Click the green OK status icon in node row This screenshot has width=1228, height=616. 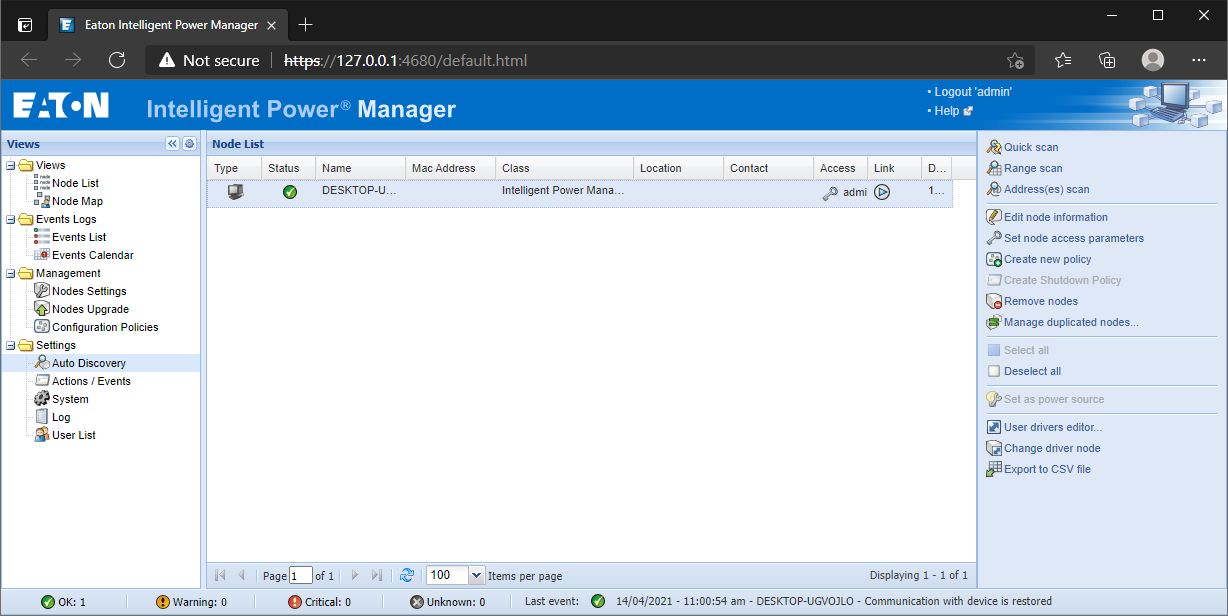pos(290,192)
